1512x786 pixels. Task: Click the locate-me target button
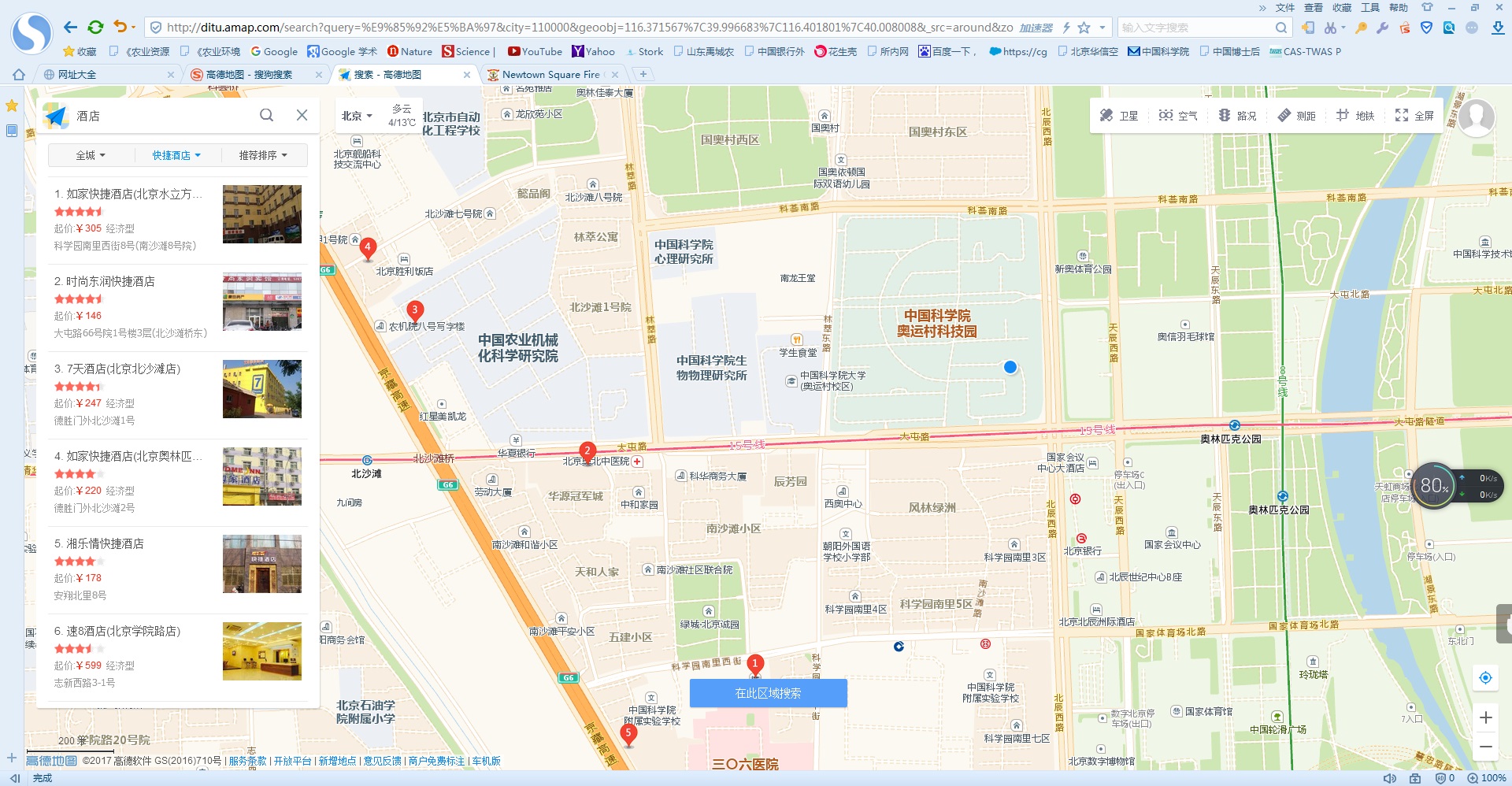[1485, 677]
